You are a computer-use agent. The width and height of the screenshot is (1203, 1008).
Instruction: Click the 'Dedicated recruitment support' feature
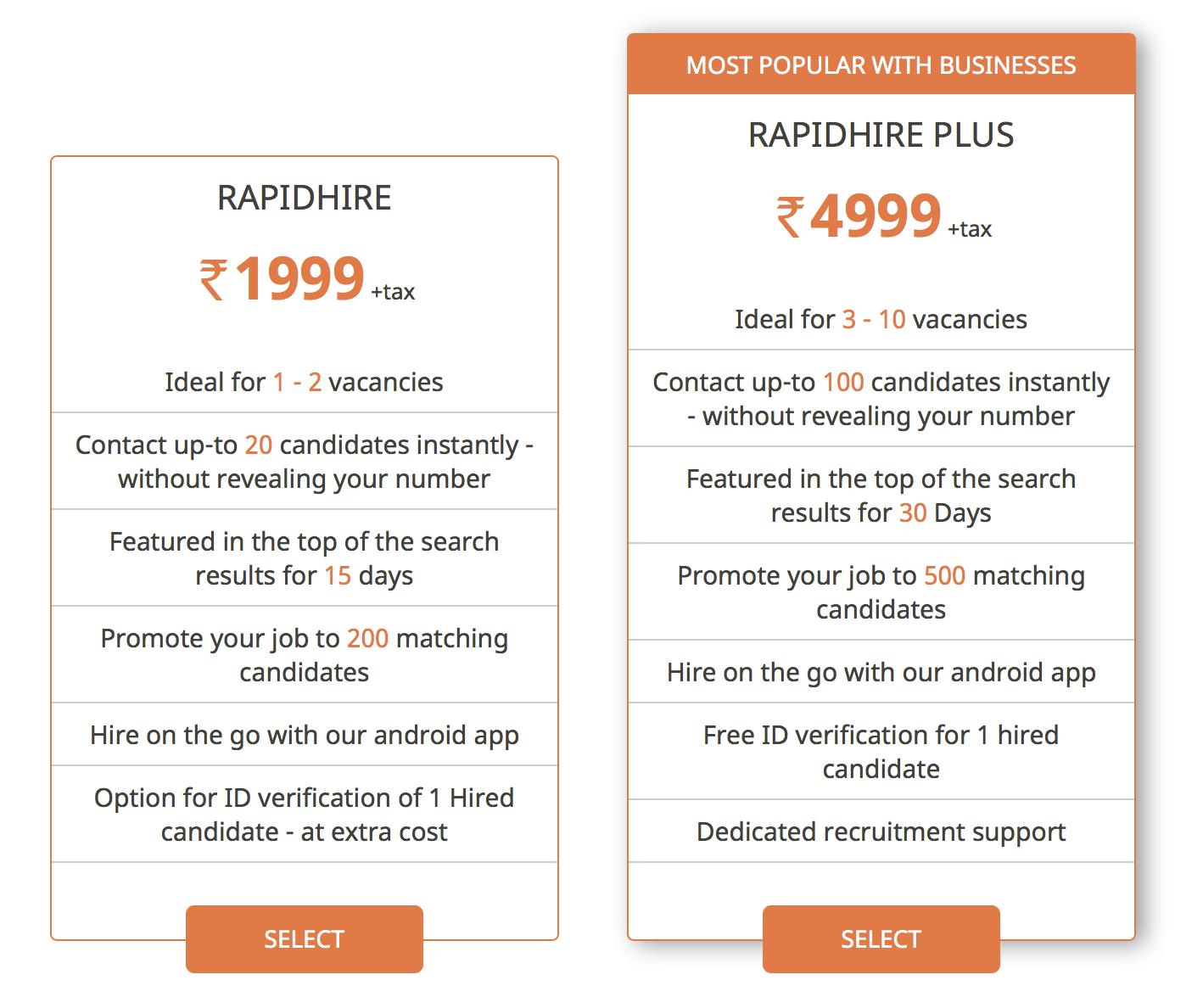(x=881, y=832)
